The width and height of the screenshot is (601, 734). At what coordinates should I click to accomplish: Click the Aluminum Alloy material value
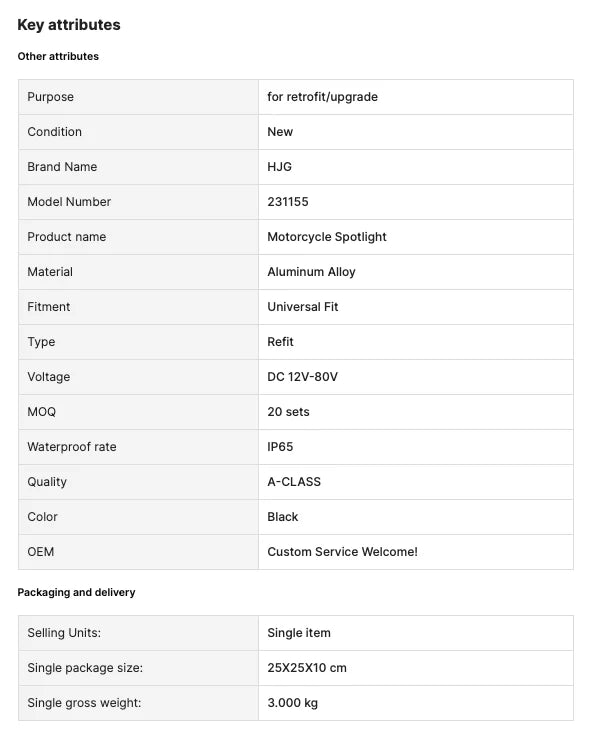coord(311,272)
